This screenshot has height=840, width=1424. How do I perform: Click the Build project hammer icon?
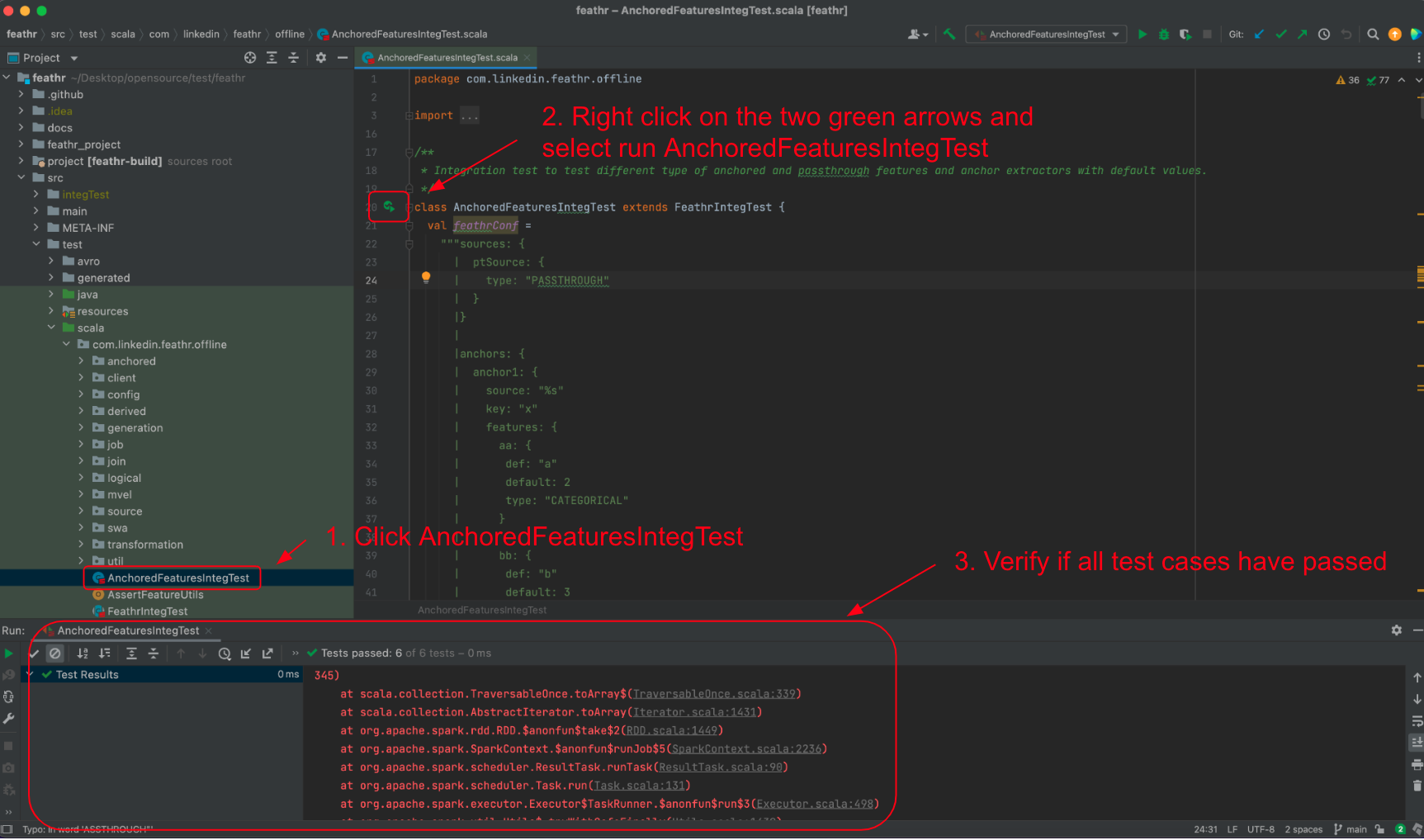949,35
